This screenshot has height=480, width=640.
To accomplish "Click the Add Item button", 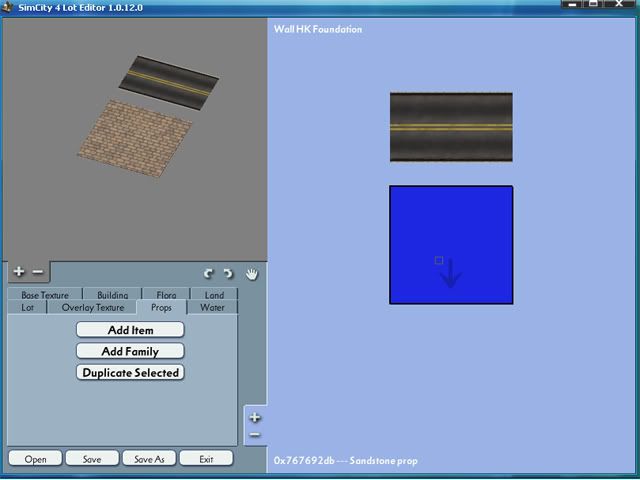I will pos(130,330).
